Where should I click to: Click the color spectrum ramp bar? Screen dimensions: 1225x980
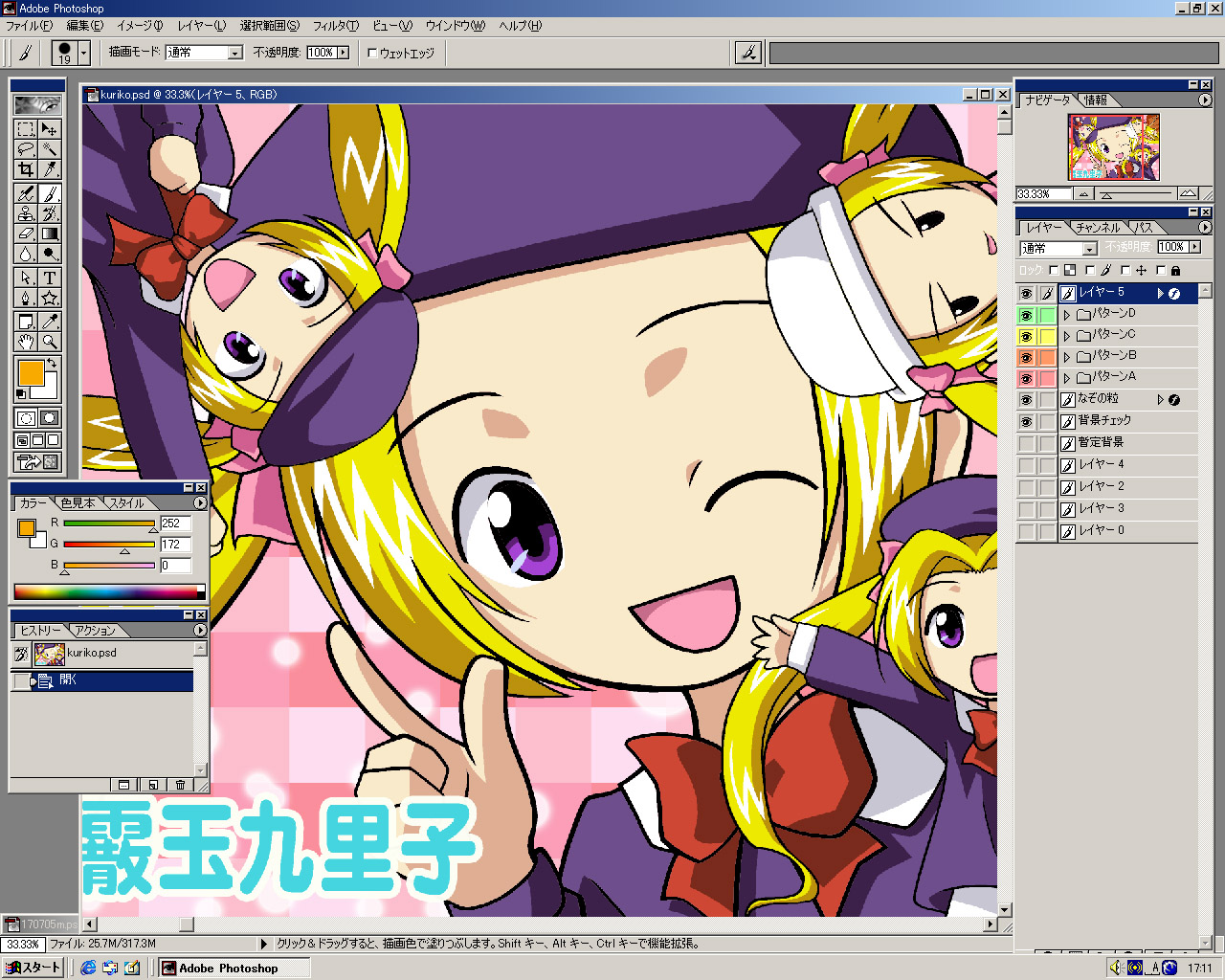click(110, 591)
